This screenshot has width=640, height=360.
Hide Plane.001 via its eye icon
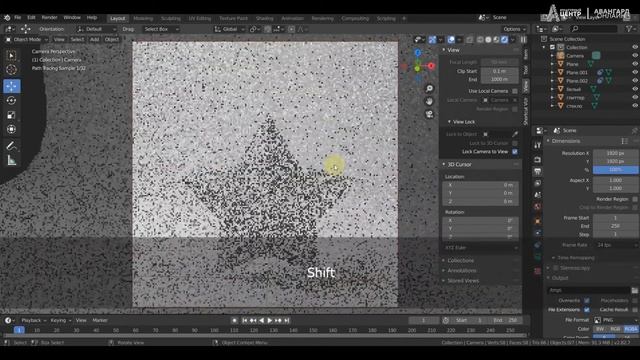click(635, 72)
